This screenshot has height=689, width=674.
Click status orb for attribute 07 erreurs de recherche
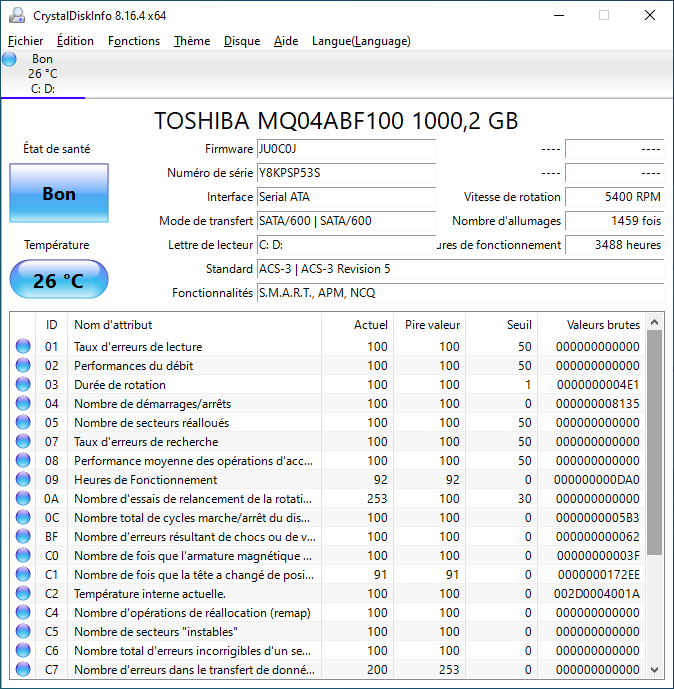pos(23,441)
